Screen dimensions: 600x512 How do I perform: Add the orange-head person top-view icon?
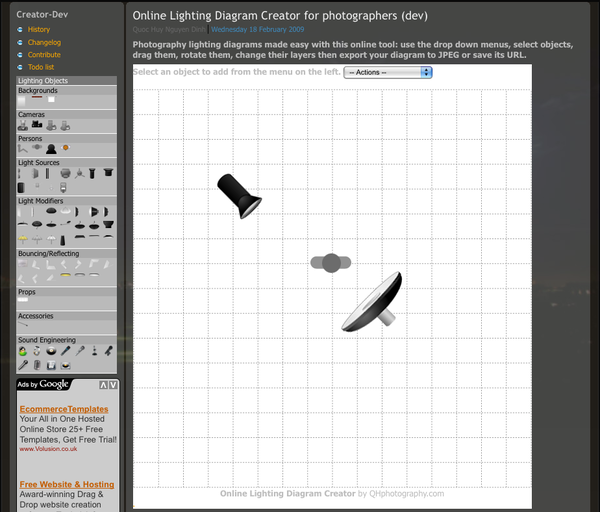[66, 147]
